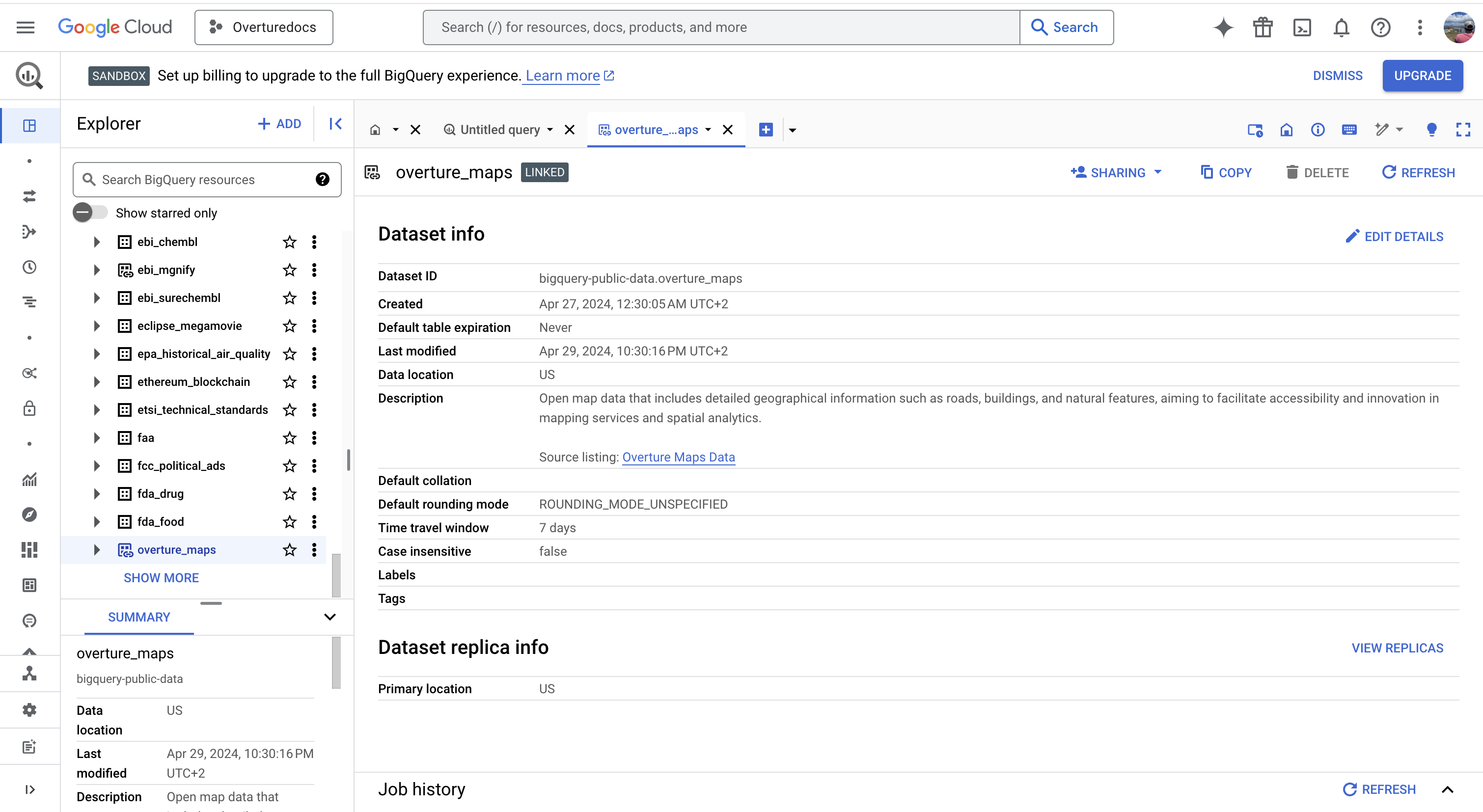Open actions menu for ebi_mgnify

click(x=314, y=270)
